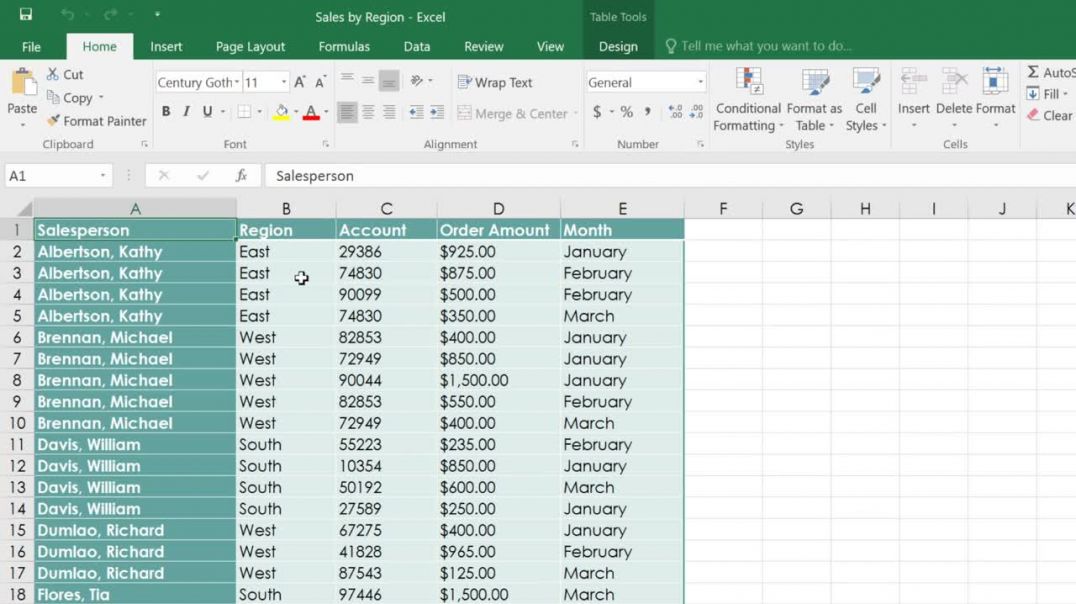Open Format as Table gallery
This screenshot has height=604, width=1076.
pyautogui.click(x=814, y=100)
